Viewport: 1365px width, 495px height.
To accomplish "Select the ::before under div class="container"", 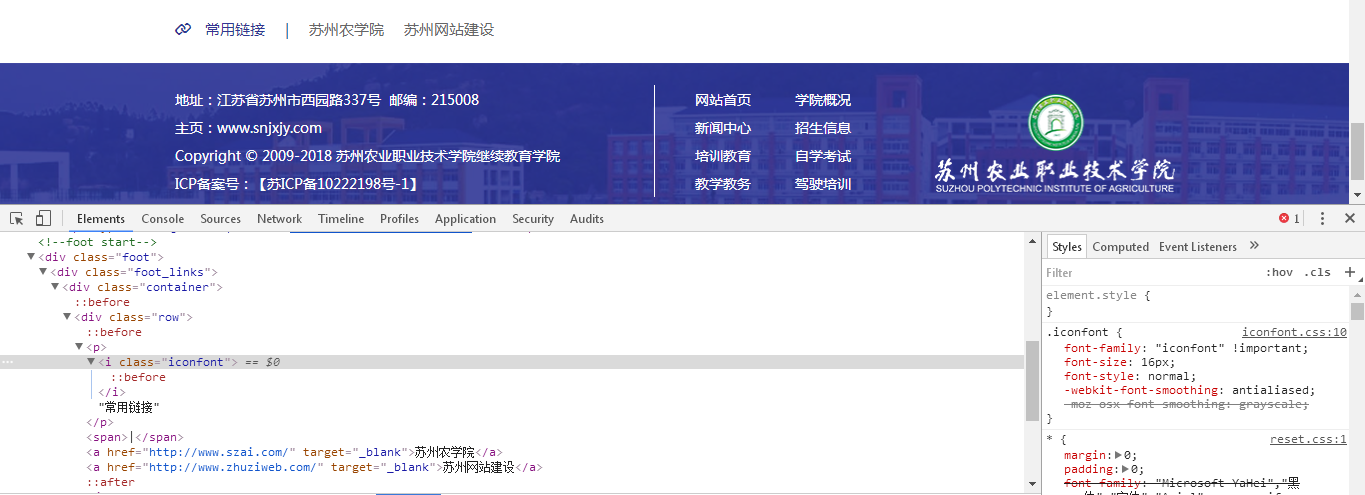I will [x=102, y=302].
